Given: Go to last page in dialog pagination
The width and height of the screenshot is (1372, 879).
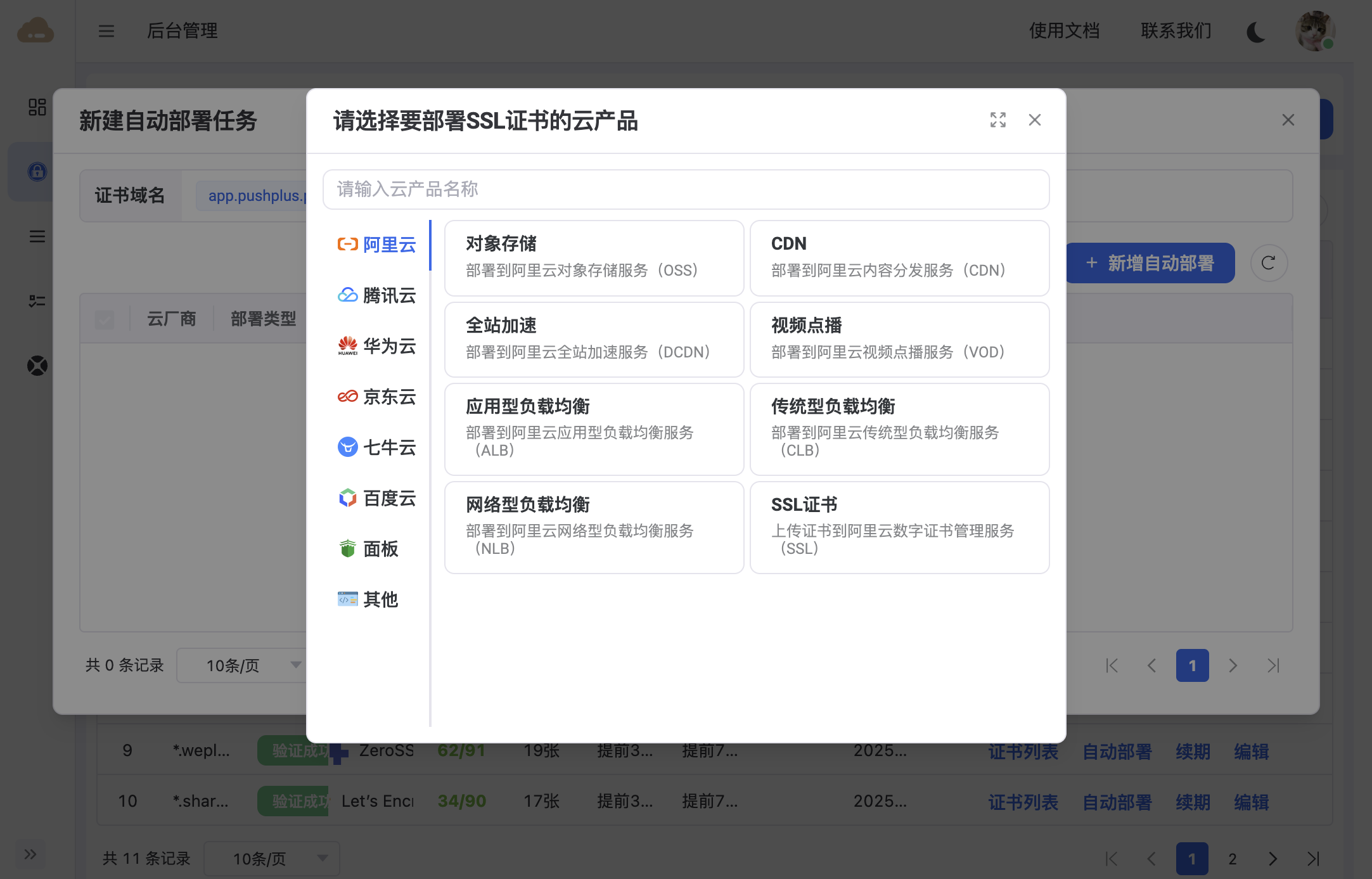Looking at the screenshot, I should (1274, 665).
